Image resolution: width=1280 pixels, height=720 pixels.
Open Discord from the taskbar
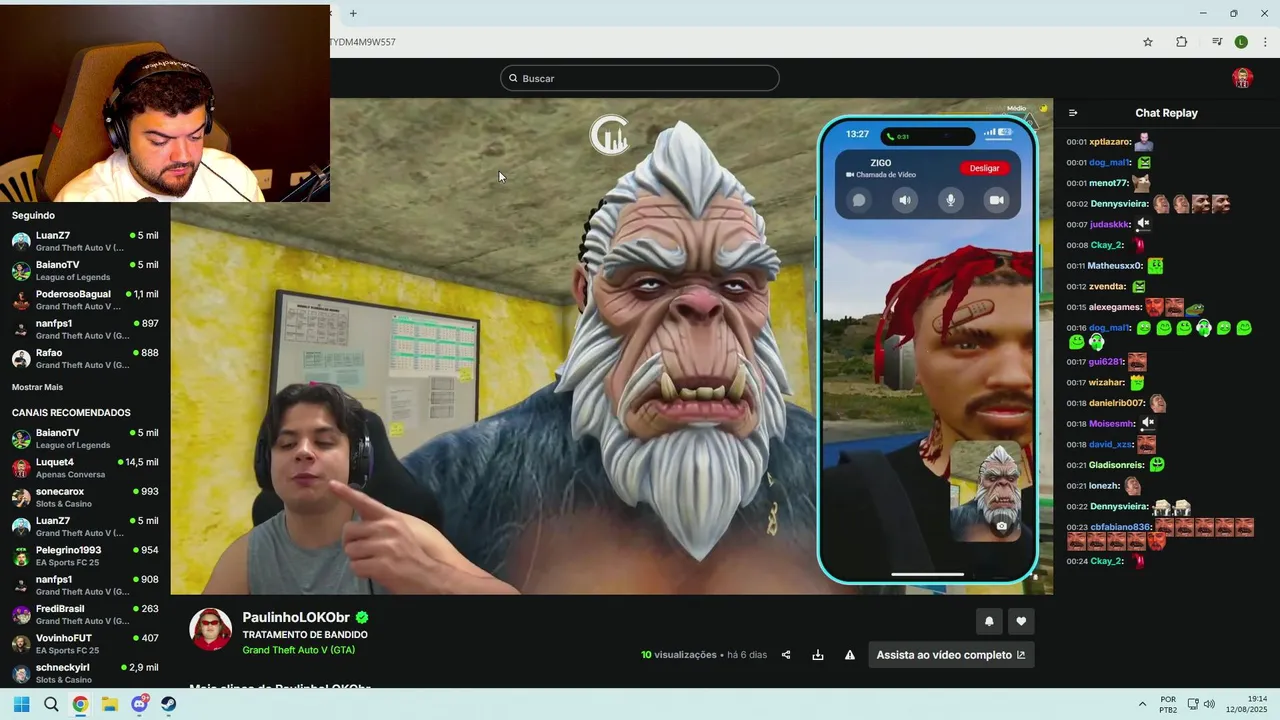click(x=140, y=704)
